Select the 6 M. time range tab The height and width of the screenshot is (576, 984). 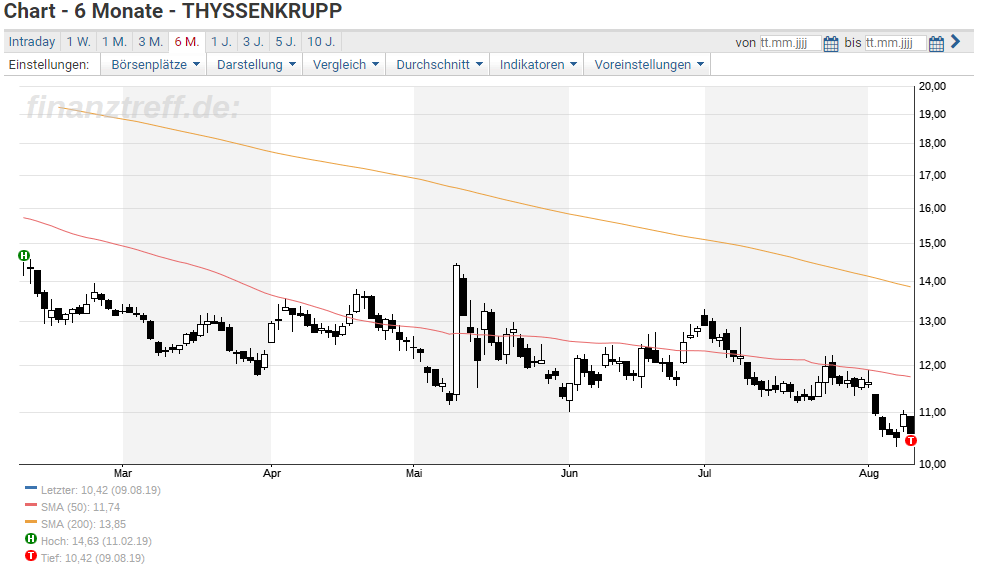(187, 42)
